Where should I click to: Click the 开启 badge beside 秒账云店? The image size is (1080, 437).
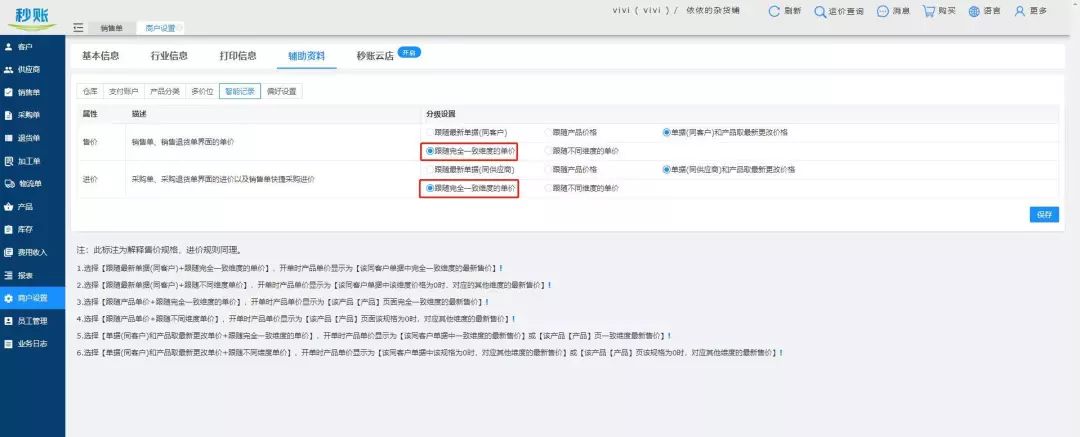tap(409, 52)
